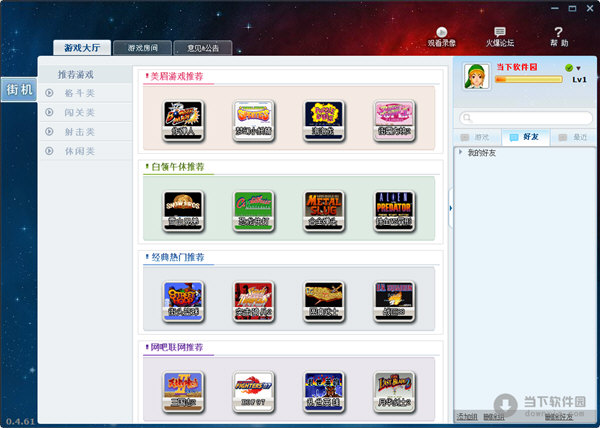Open the pink Street Fighter puzzle game tile
The height and width of the screenshot is (428, 600).
(x=394, y=121)
